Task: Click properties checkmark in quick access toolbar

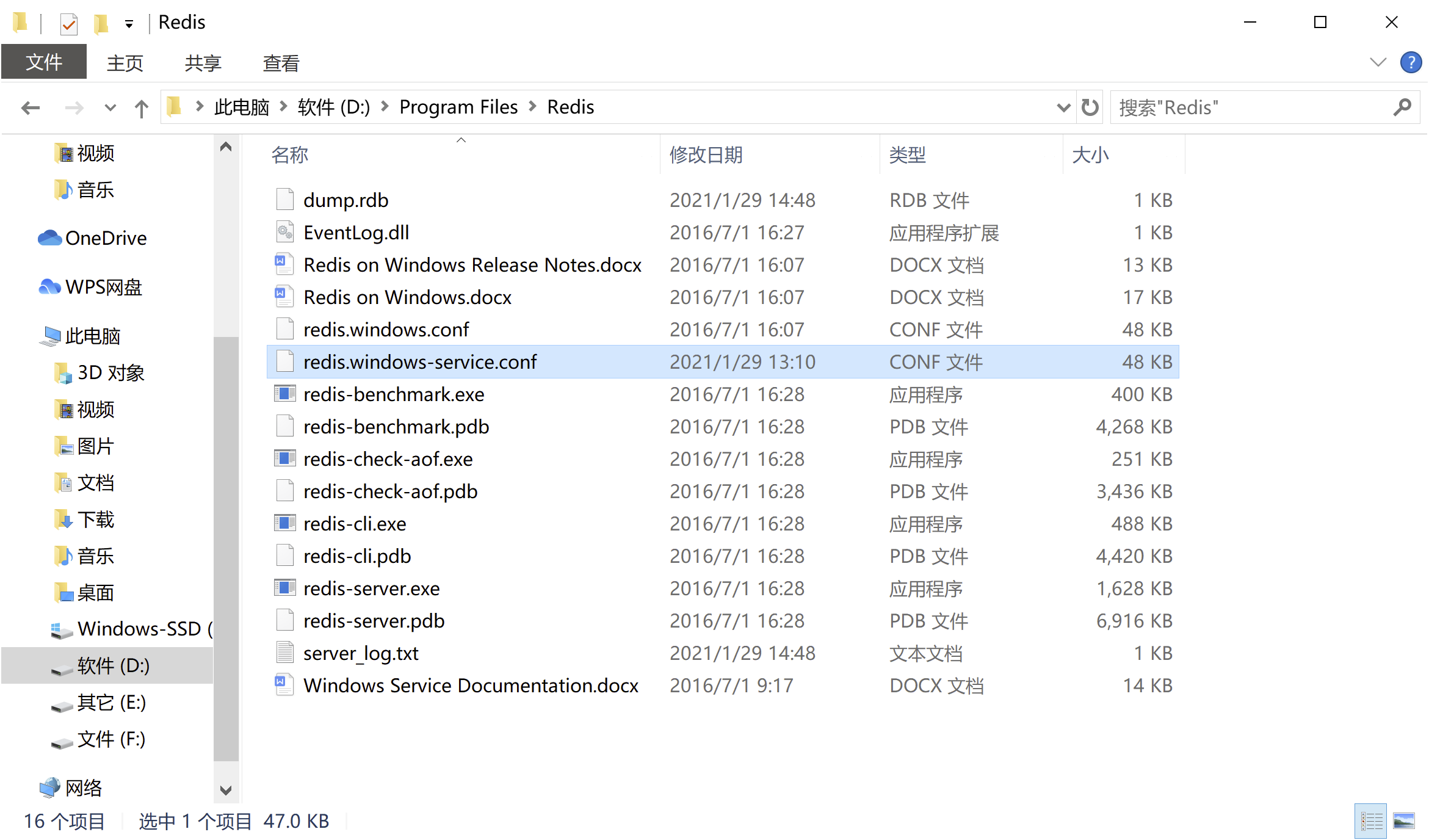Action: pos(68,24)
